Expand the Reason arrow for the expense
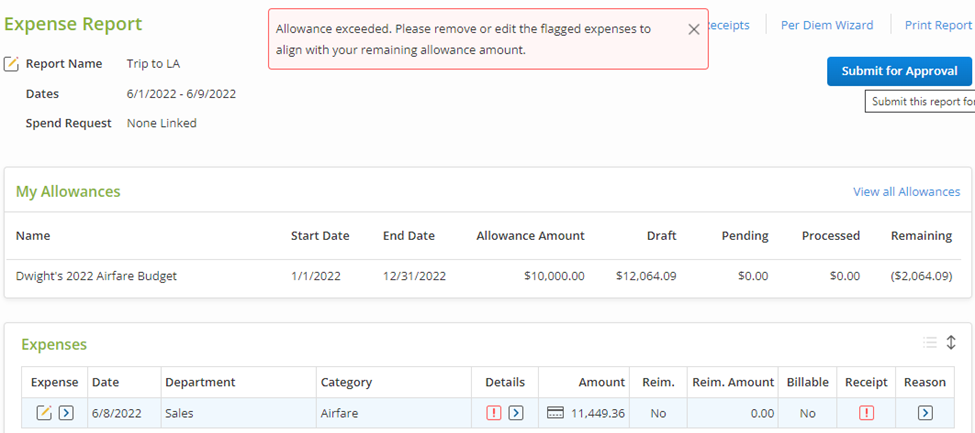This screenshot has height=433, width=975. pos(925,413)
